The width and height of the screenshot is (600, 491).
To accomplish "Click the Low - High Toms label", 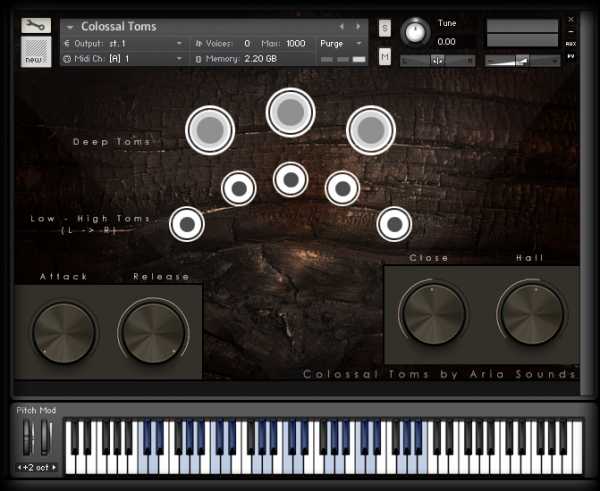I will click(x=90, y=219).
